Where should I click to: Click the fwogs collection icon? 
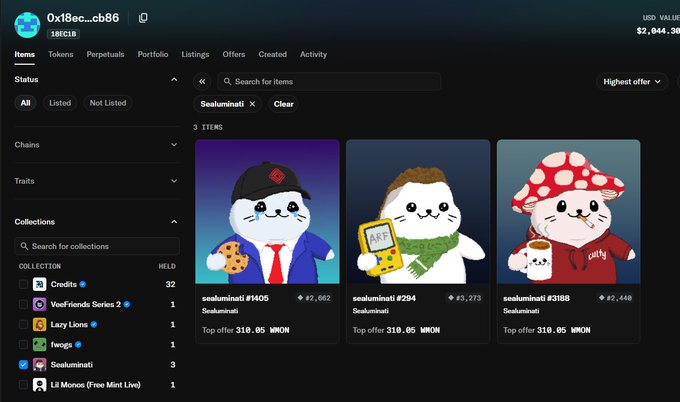click(x=39, y=345)
